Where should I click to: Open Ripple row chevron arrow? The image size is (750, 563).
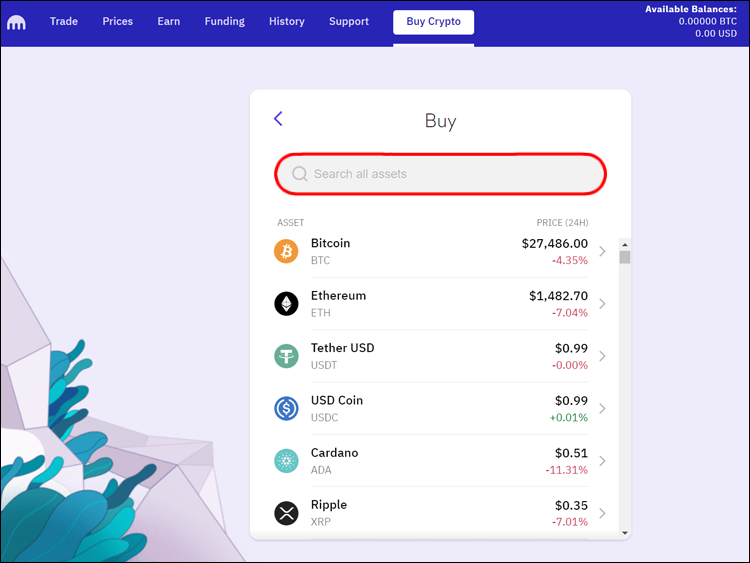click(x=602, y=513)
